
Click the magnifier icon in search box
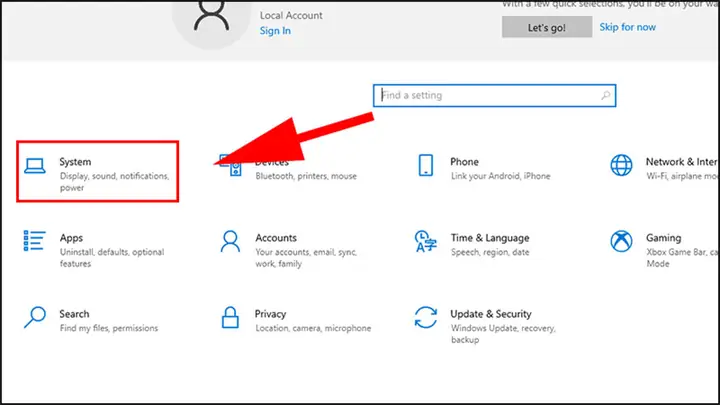[x=606, y=96]
